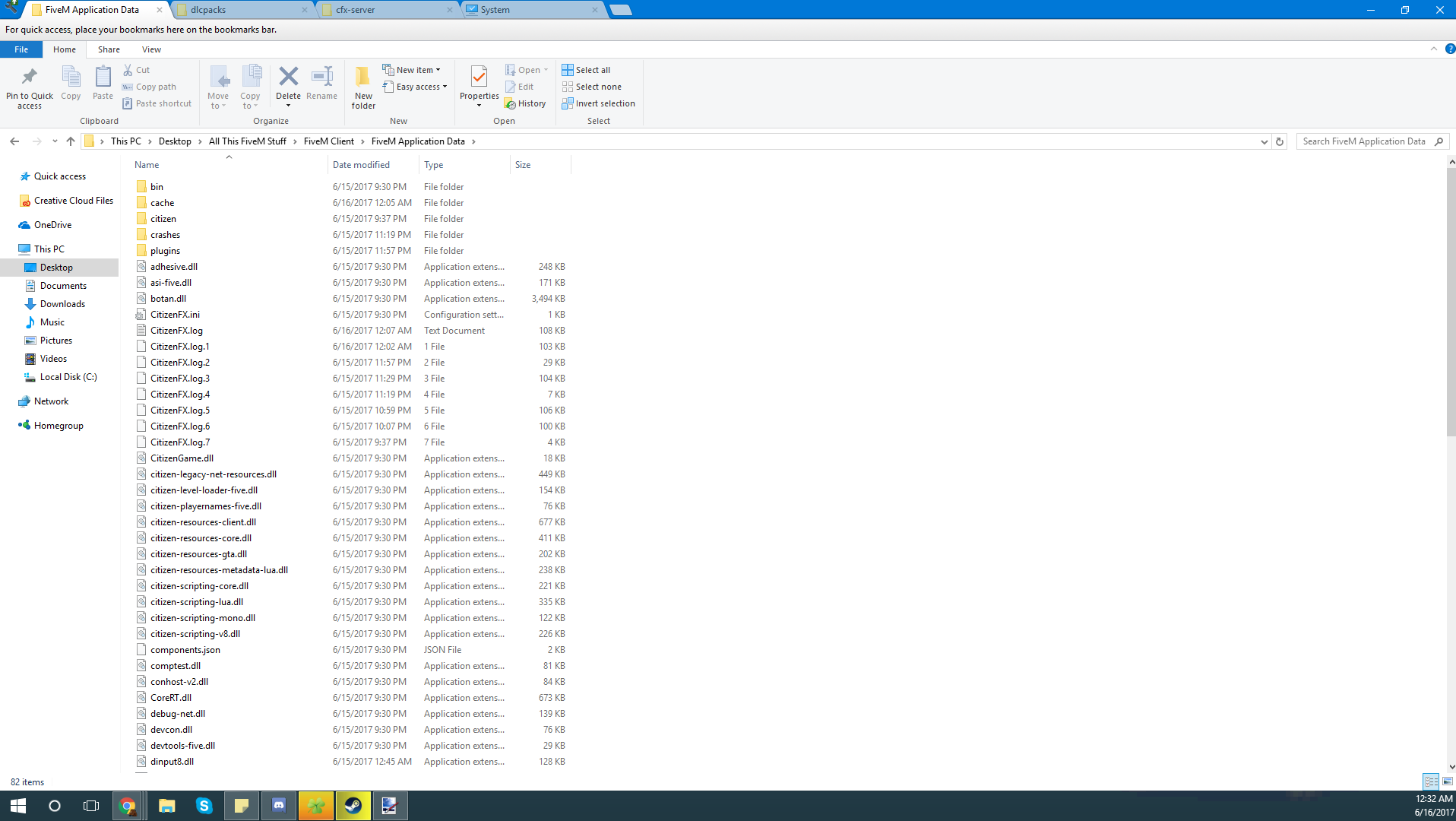Sort by the Date modified column header

(x=372, y=165)
